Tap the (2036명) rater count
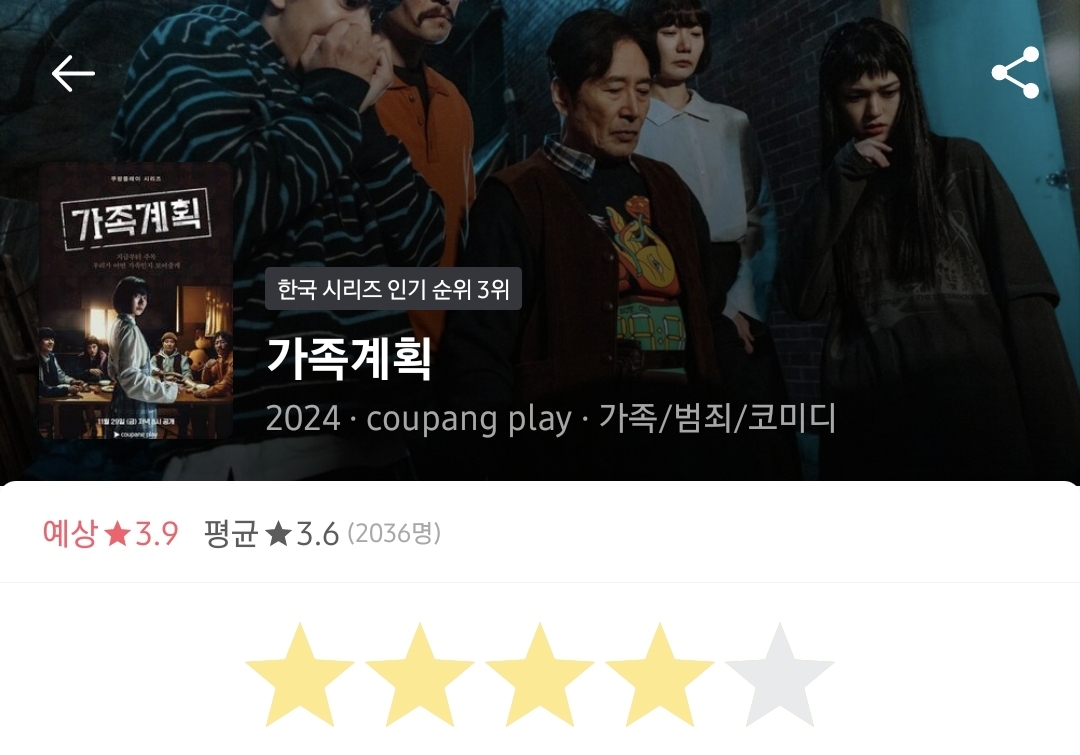The width and height of the screenshot is (1080, 755). pos(394,533)
